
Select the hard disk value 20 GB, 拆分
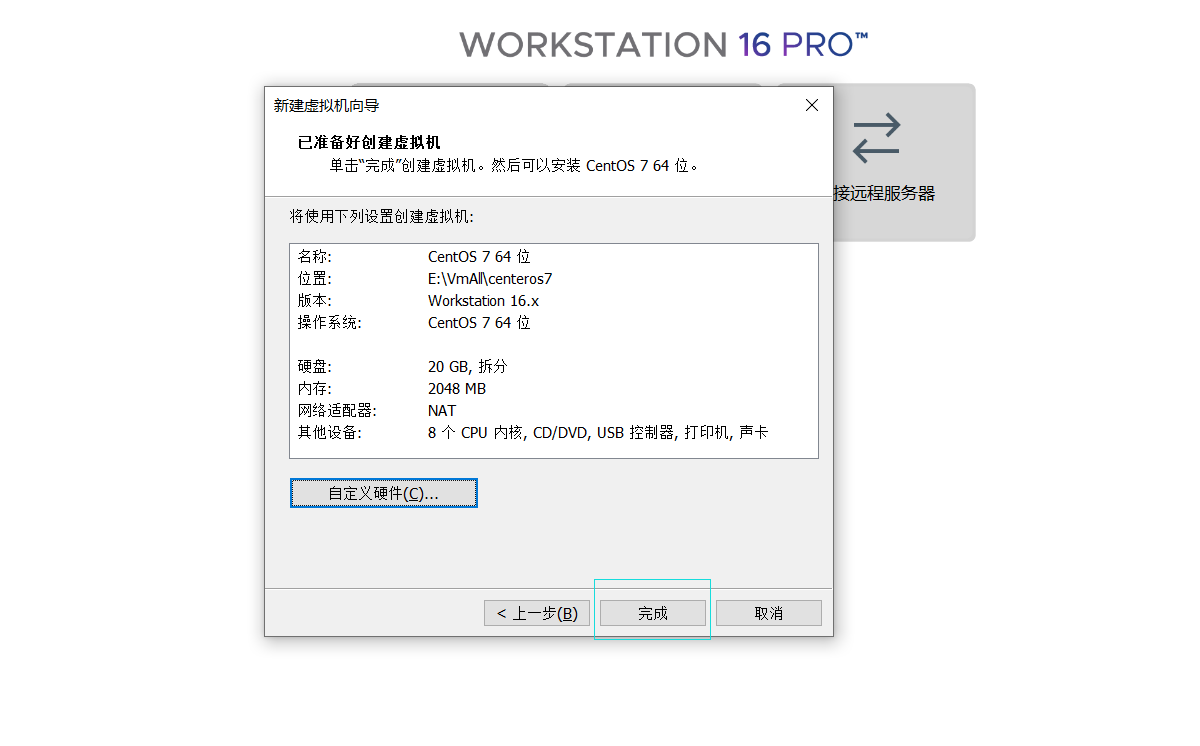467,367
